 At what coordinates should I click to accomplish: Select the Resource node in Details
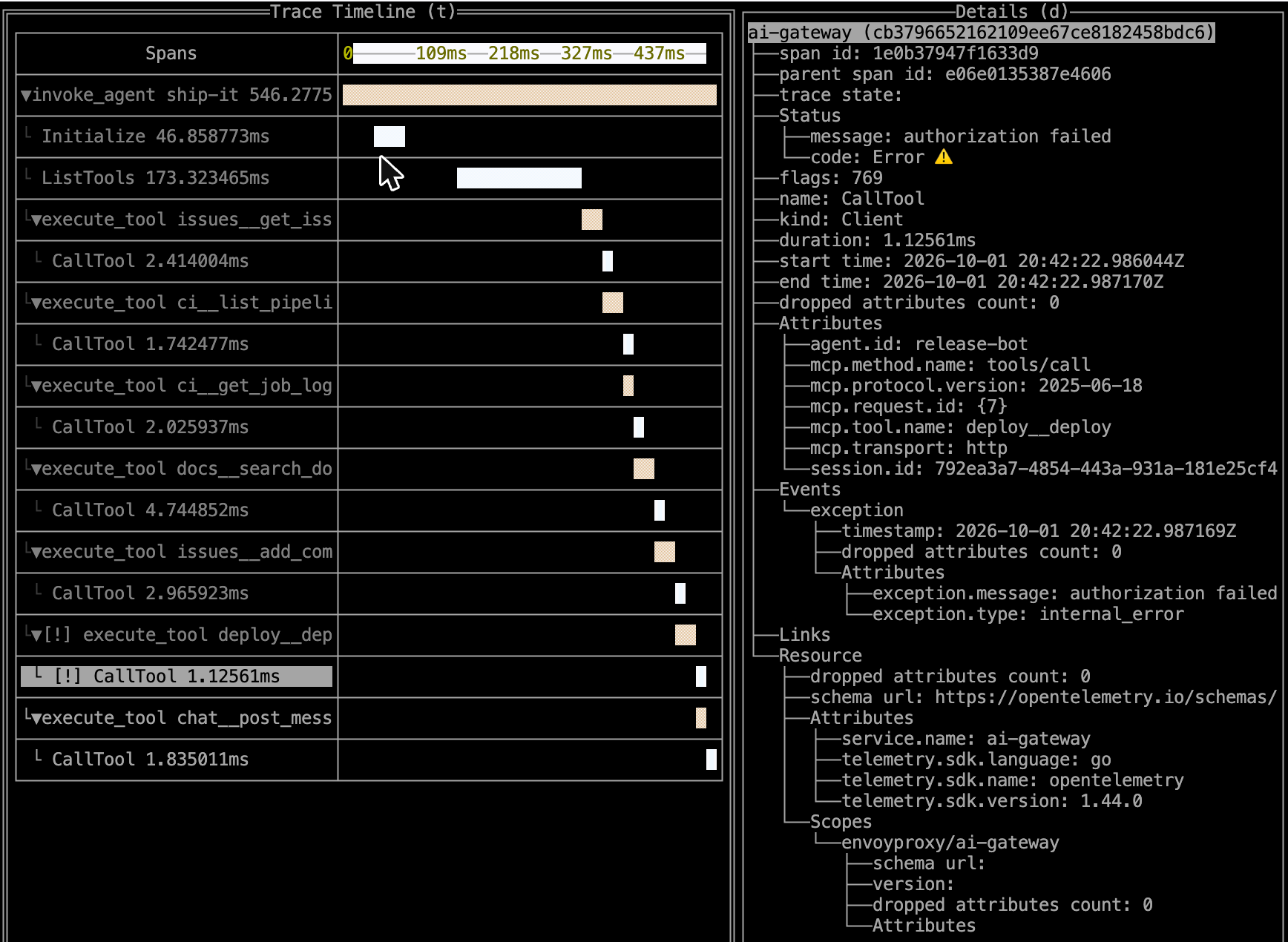pos(820,655)
